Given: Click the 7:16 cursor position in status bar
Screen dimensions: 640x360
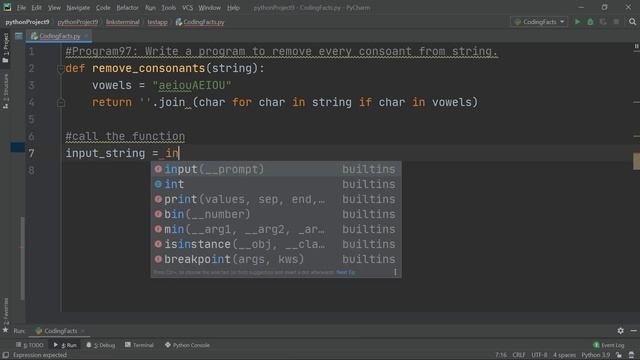Looking at the screenshot, I should coord(501,355).
